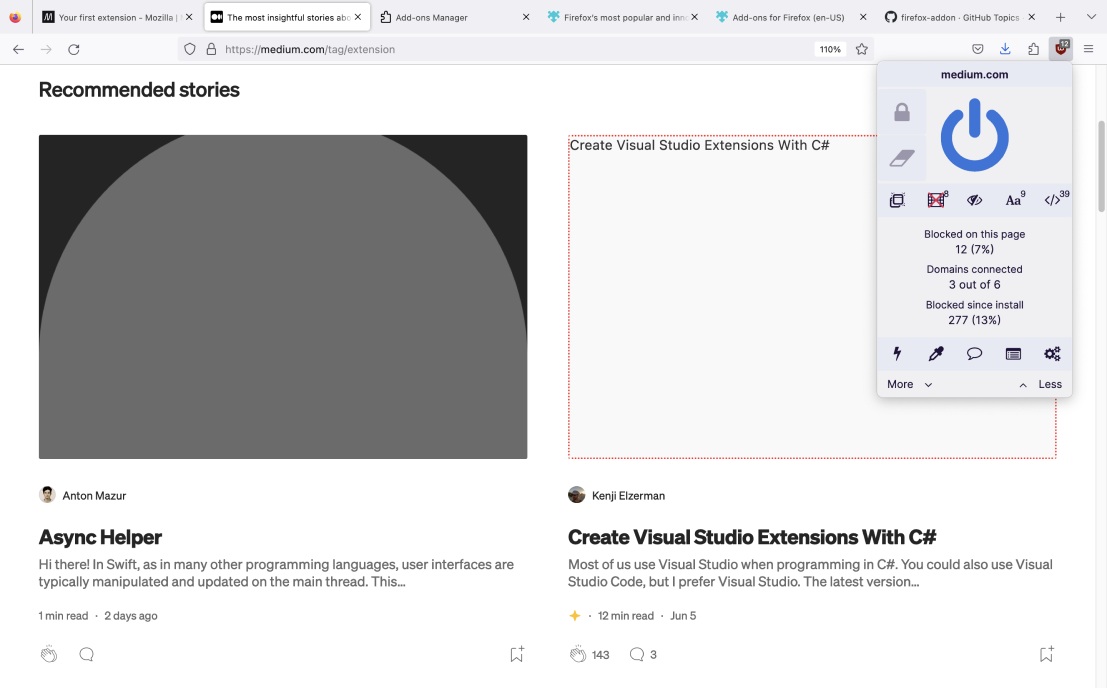Switch to Add-ons for Firefox (en-US) tab
1107x688 pixels.
pos(792,17)
